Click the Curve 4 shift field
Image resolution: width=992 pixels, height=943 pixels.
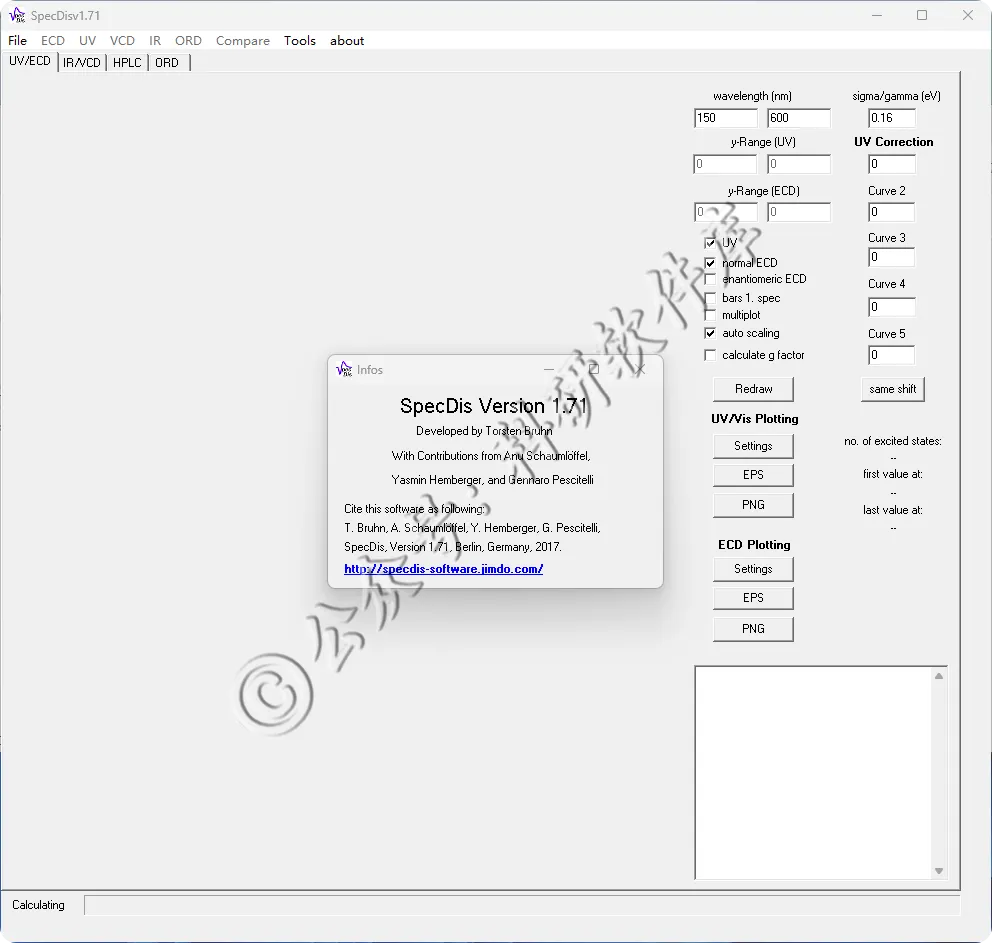tap(892, 307)
